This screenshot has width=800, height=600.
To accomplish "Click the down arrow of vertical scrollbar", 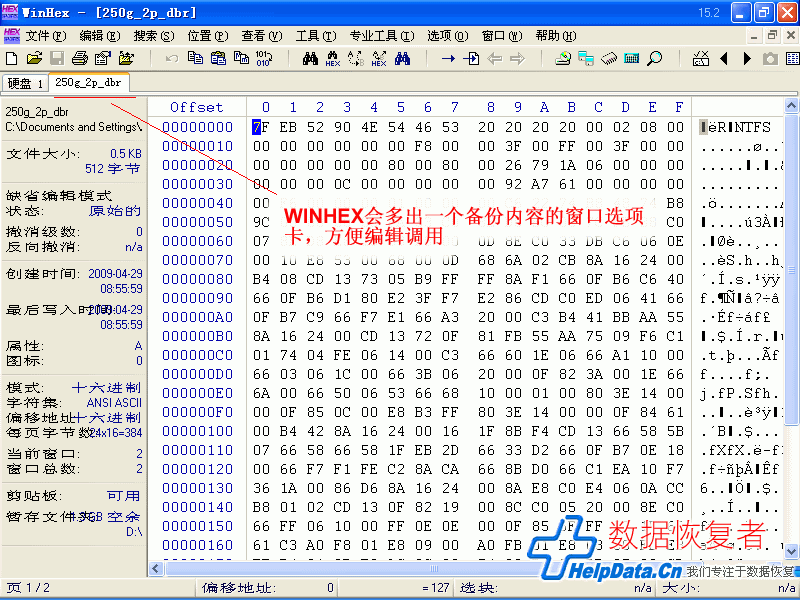I will pos(791,552).
